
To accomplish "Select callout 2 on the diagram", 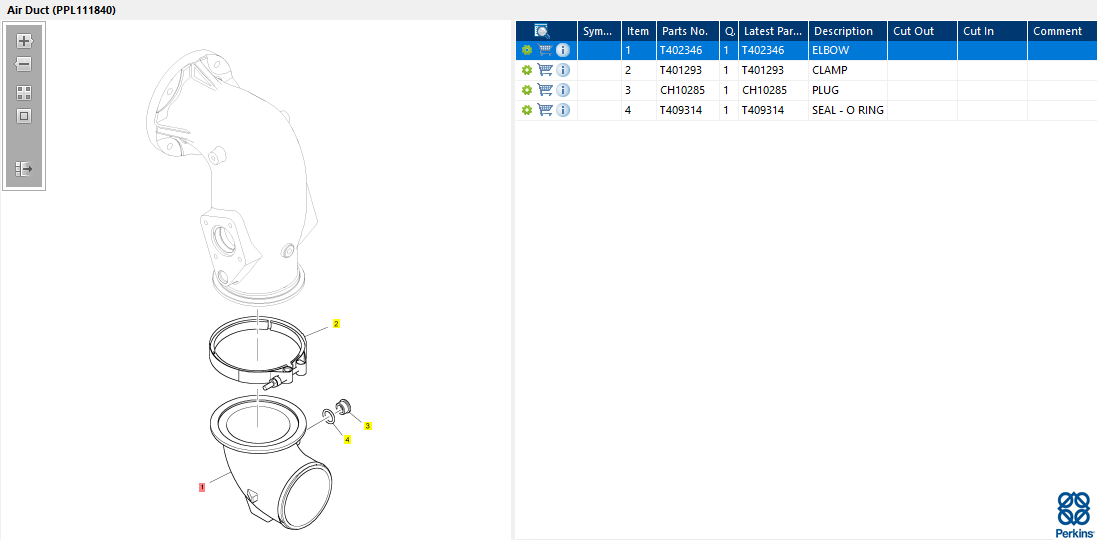I will (x=336, y=324).
